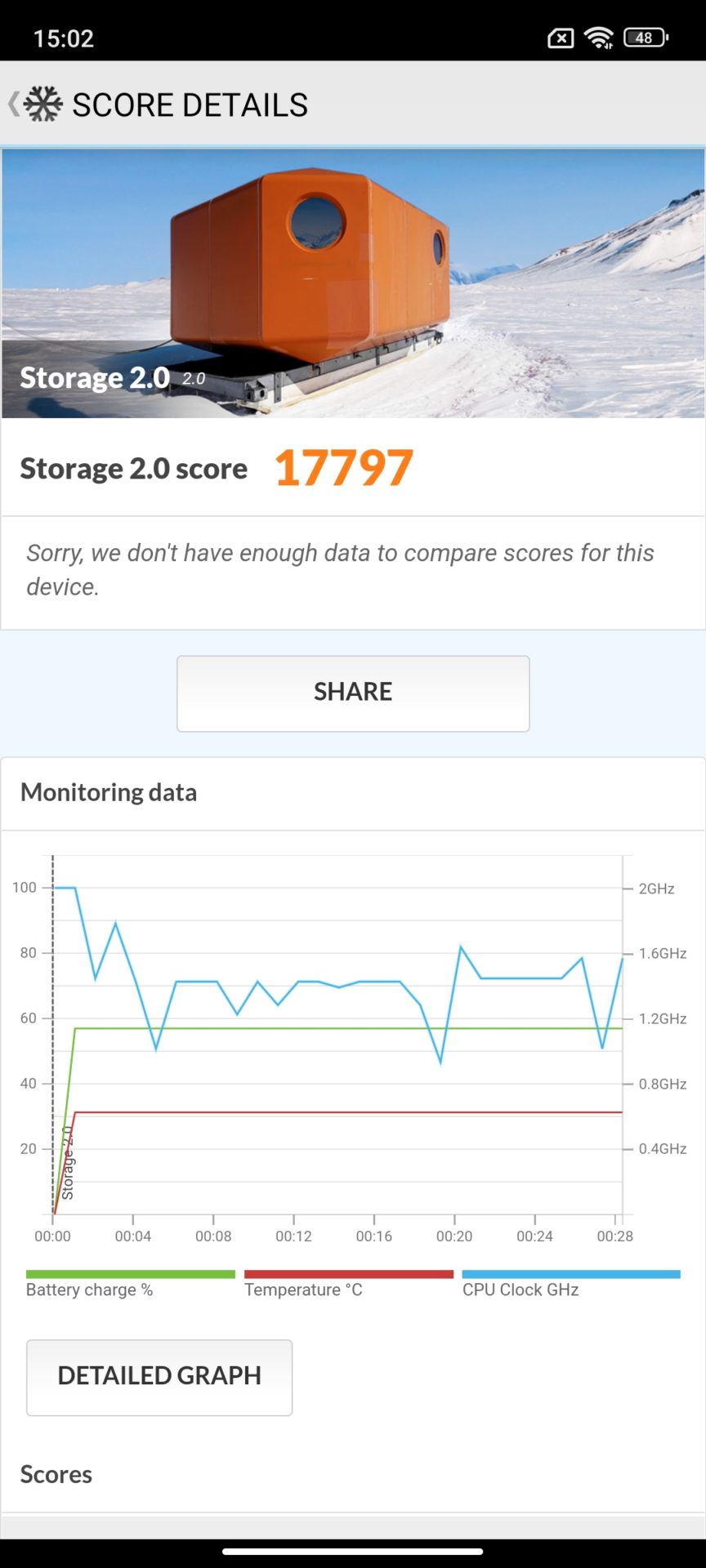Tap the battery level indicator
Screen dimensions: 706x1568
tap(646, 38)
